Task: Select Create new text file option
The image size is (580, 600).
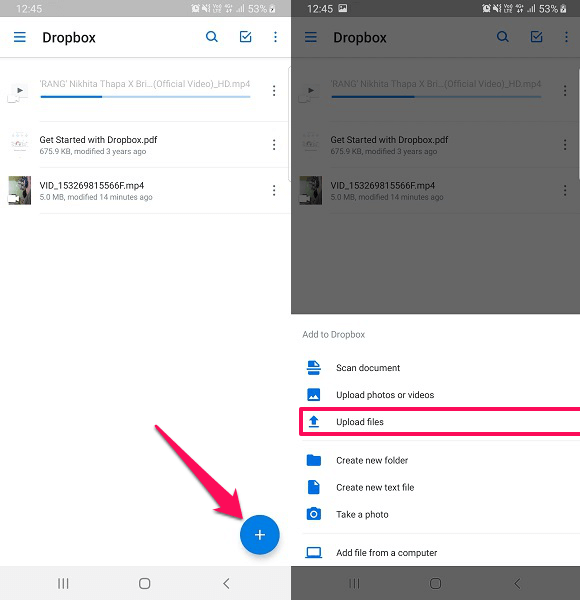Action: (x=435, y=487)
